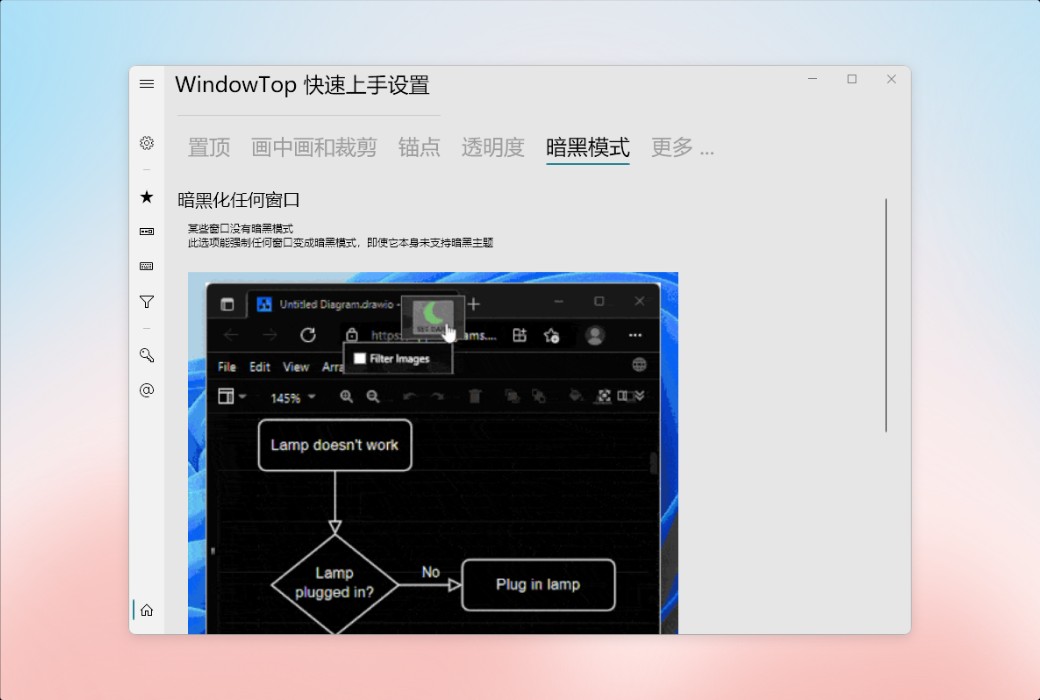
Task: Click the dark mode demo image
Action: pos(433,453)
